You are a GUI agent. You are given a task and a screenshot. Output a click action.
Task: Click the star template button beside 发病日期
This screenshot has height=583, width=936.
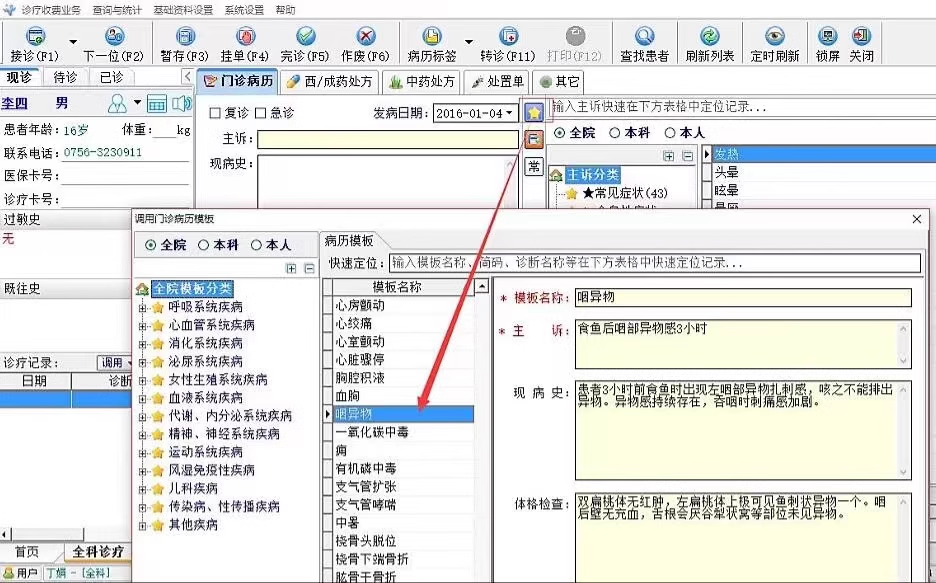(534, 112)
